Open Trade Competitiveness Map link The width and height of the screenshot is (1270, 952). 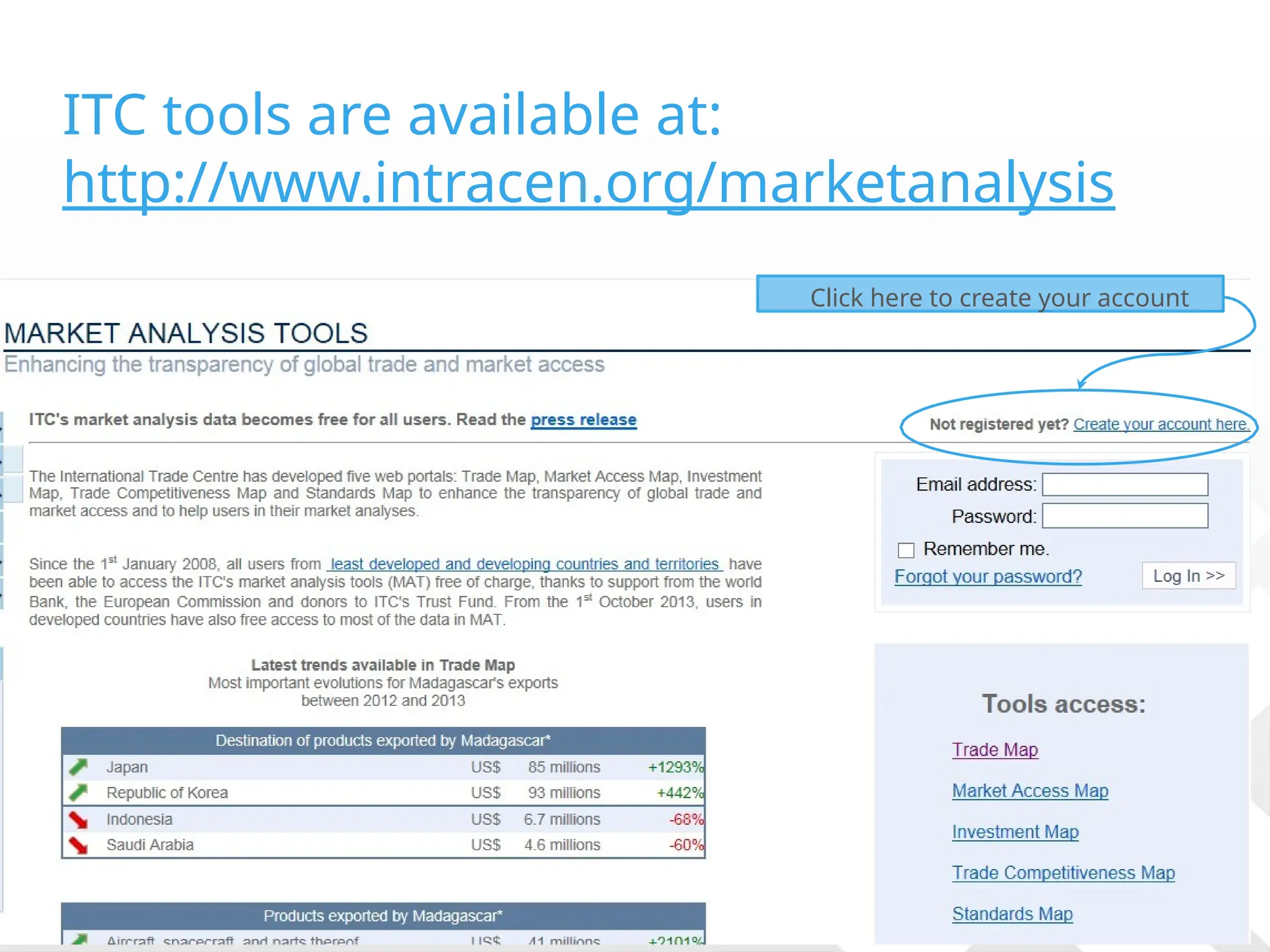point(1064,873)
